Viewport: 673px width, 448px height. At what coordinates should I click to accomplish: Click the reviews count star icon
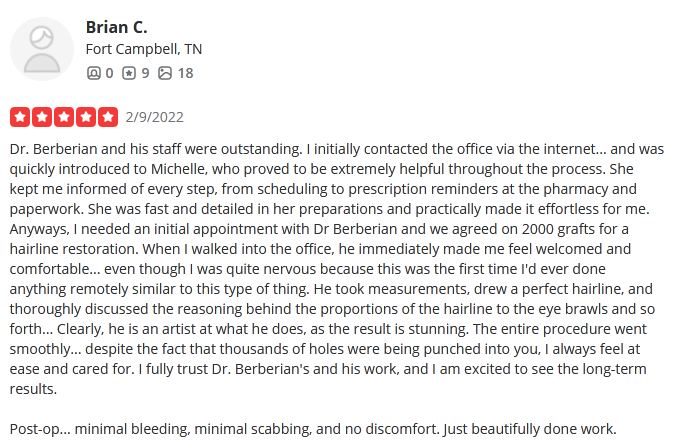coord(129,73)
